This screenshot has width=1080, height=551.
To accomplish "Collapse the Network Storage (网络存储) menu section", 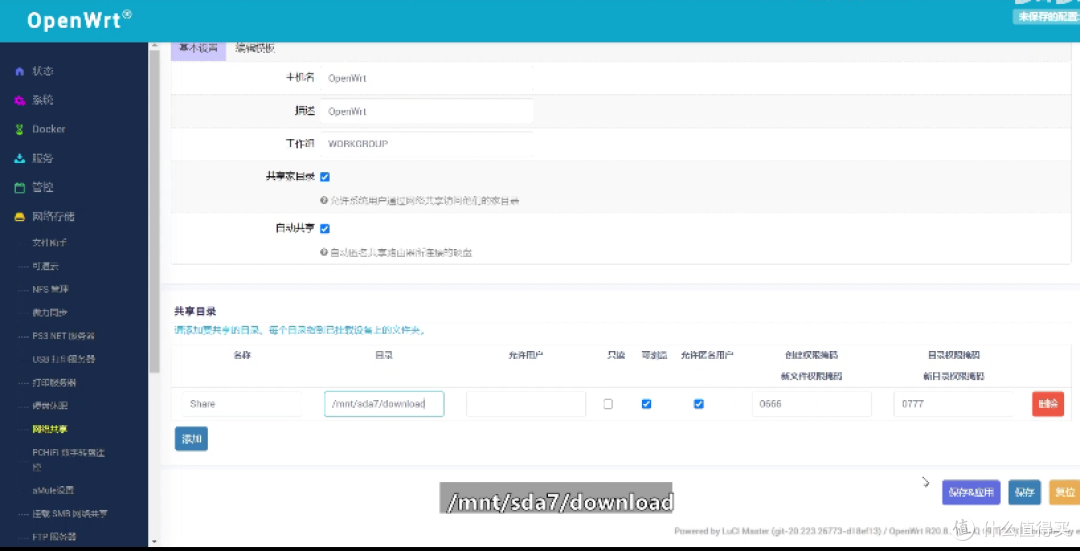I will pyautogui.click(x=53, y=217).
